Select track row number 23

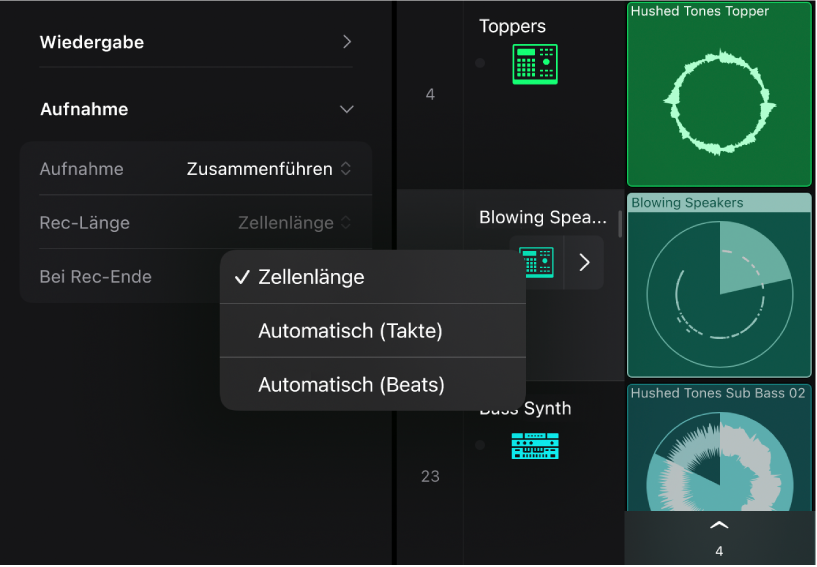[430, 476]
